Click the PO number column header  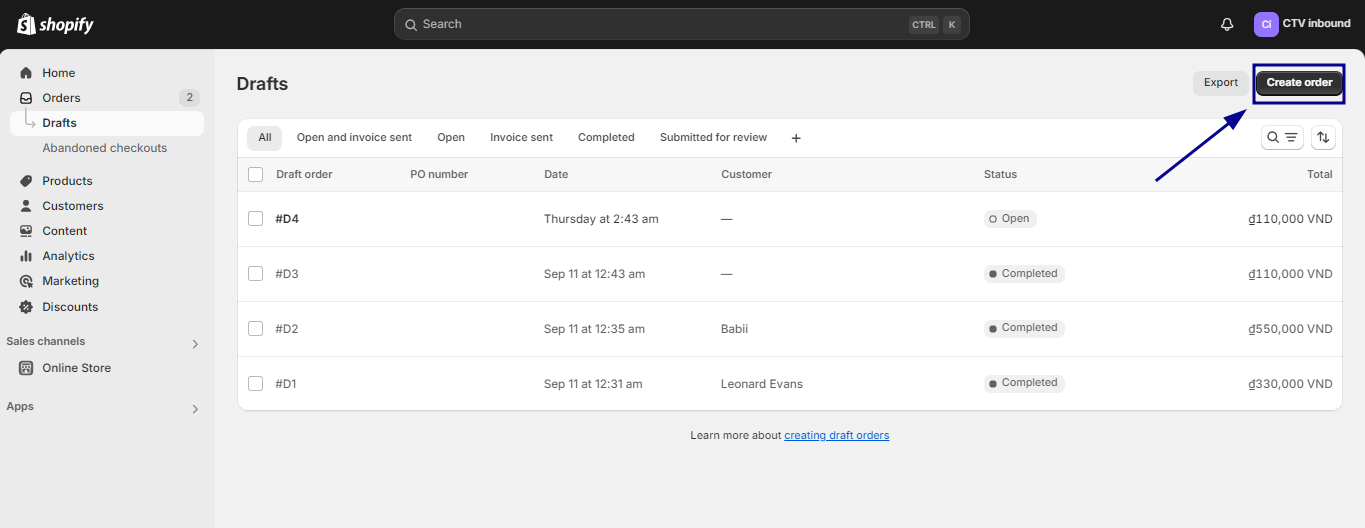439,174
